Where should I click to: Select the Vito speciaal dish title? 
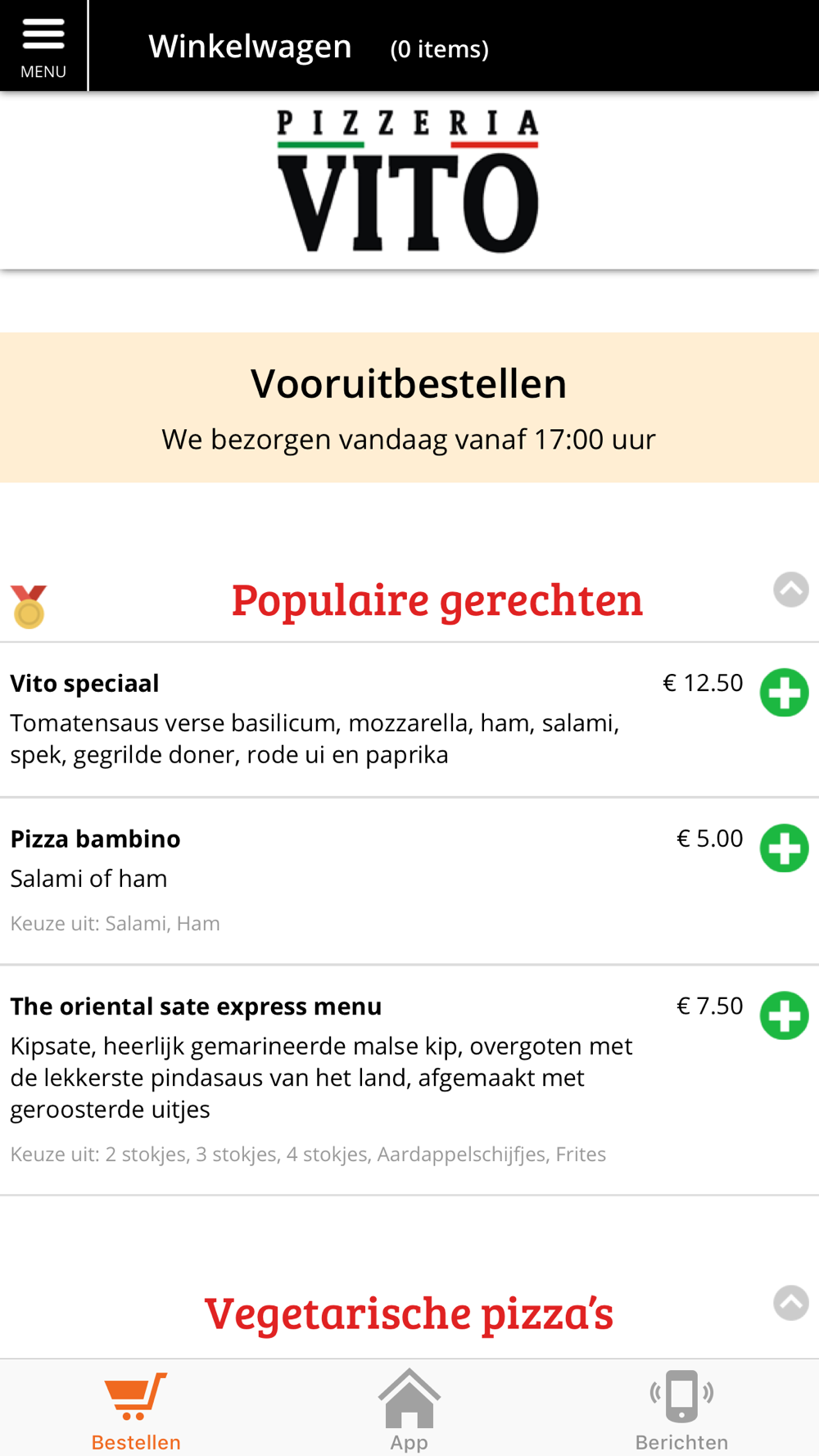pos(84,683)
